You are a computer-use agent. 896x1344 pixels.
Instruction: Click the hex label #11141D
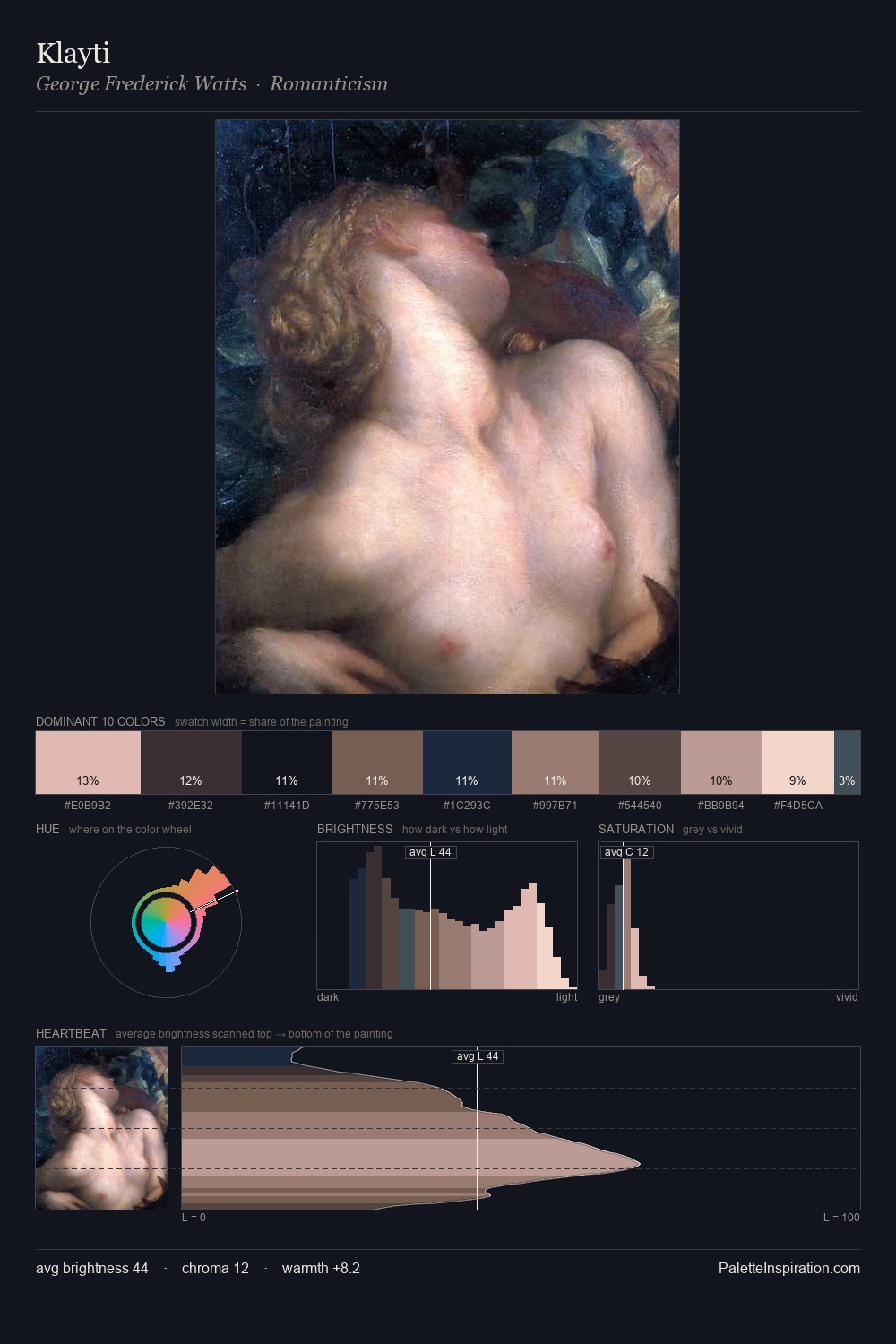(x=287, y=806)
